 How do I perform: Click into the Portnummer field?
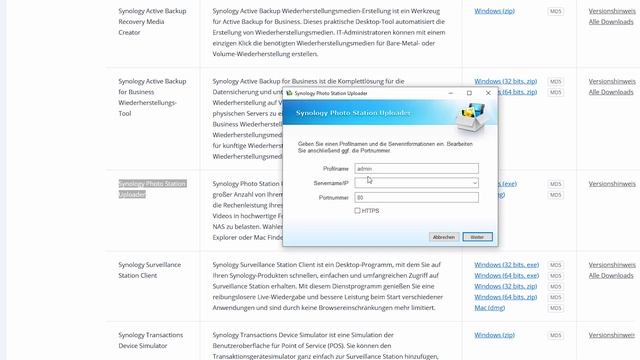coord(416,198)
